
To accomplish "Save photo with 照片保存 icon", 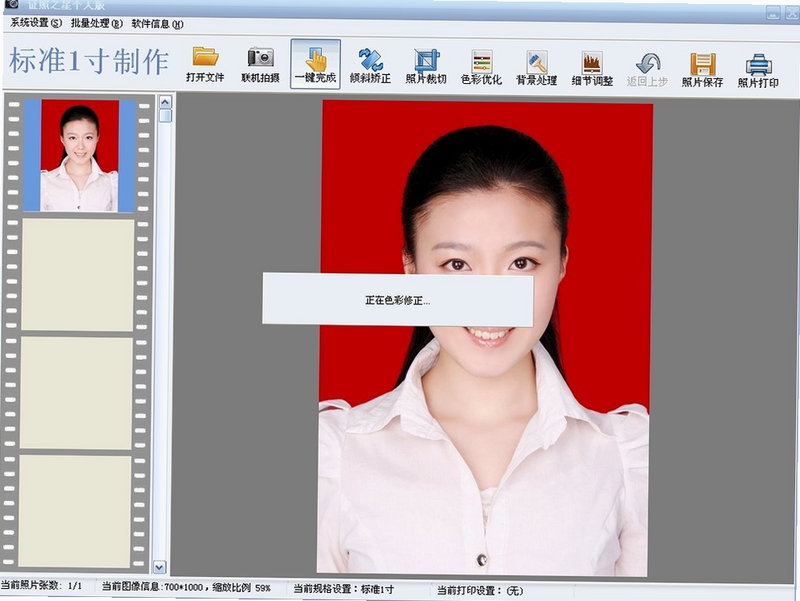I will (x=703, y=69).
